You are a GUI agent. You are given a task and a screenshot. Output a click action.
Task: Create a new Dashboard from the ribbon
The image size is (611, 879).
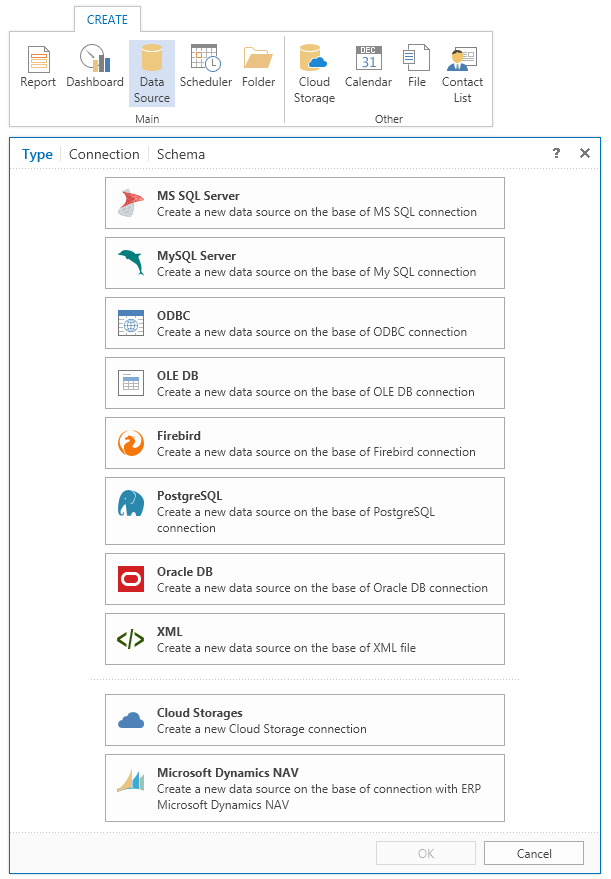(95, 67)
